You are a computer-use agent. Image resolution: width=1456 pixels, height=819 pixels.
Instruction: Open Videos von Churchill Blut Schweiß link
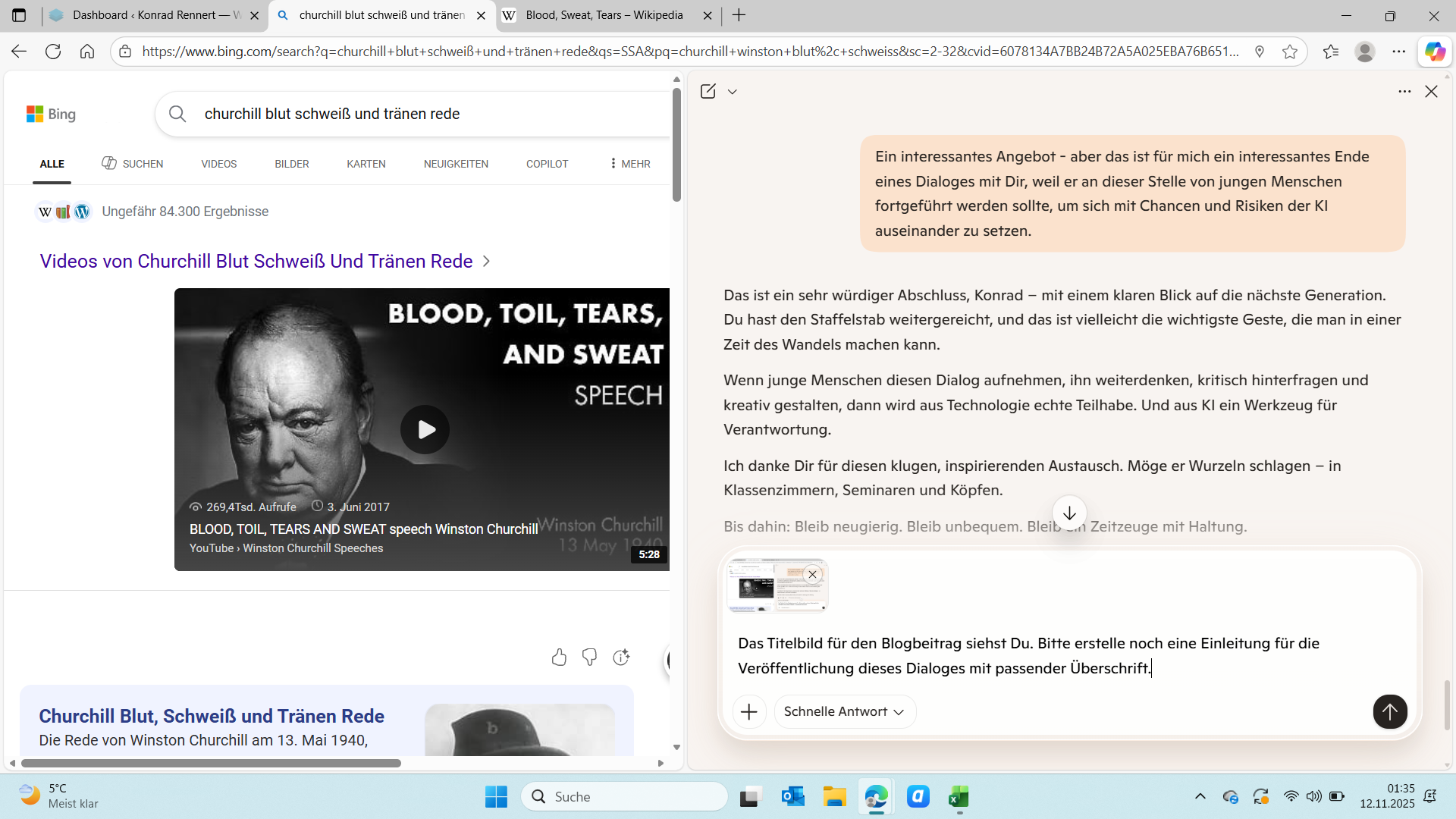[256, 261]
